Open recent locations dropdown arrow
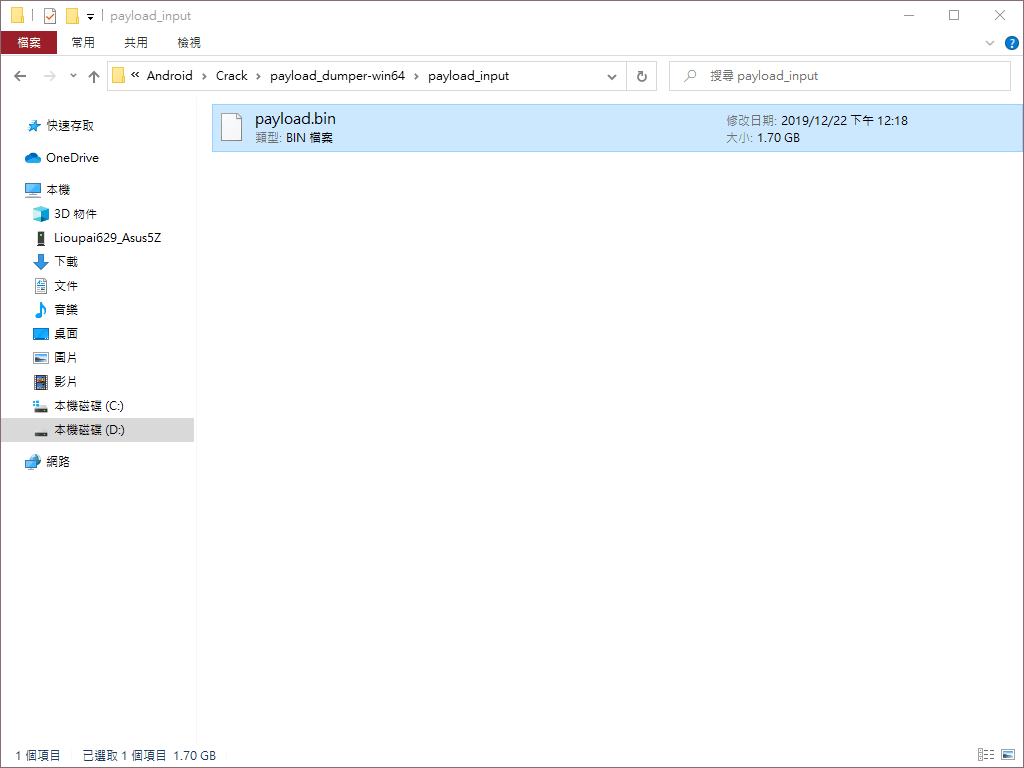Screen dimensions: 1024x768 point(73,76)
